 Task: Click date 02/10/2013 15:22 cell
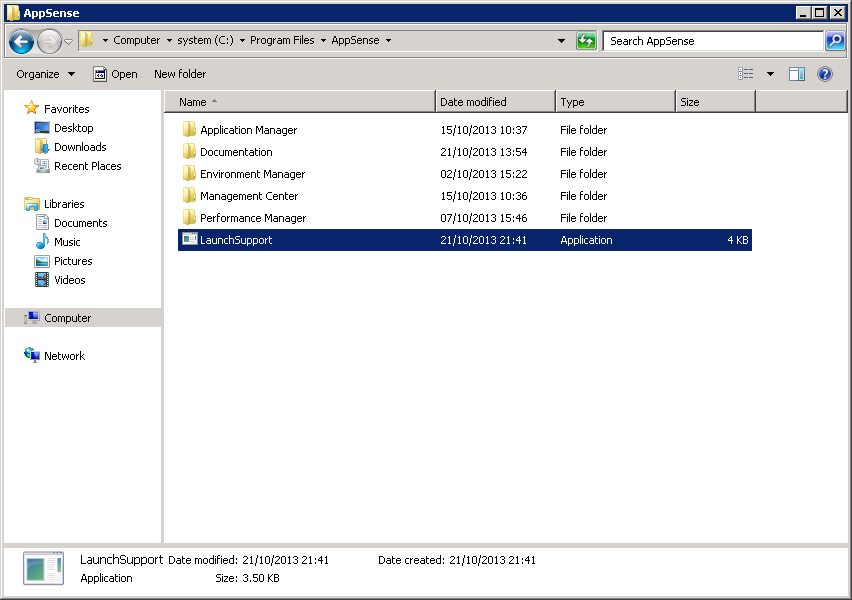484,174
